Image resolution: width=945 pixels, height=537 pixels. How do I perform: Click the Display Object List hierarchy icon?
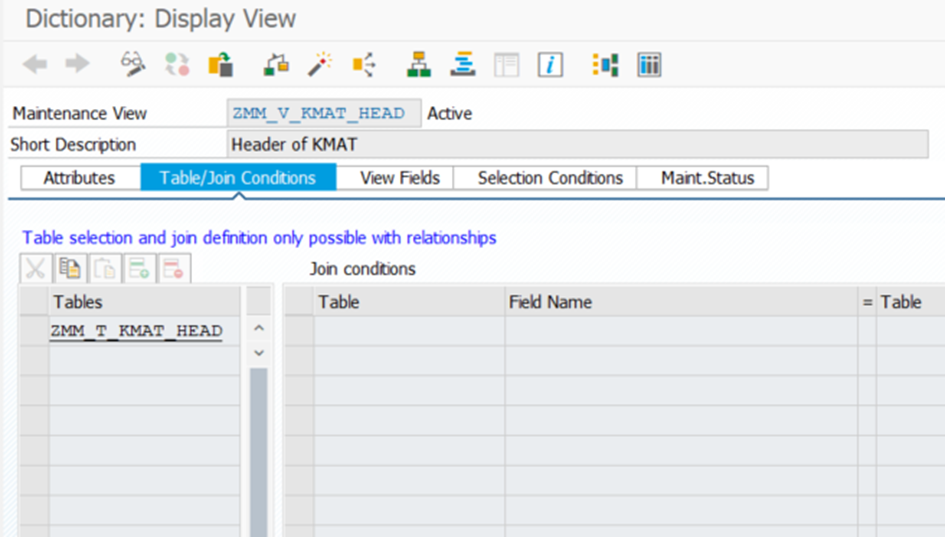[418, 65]
